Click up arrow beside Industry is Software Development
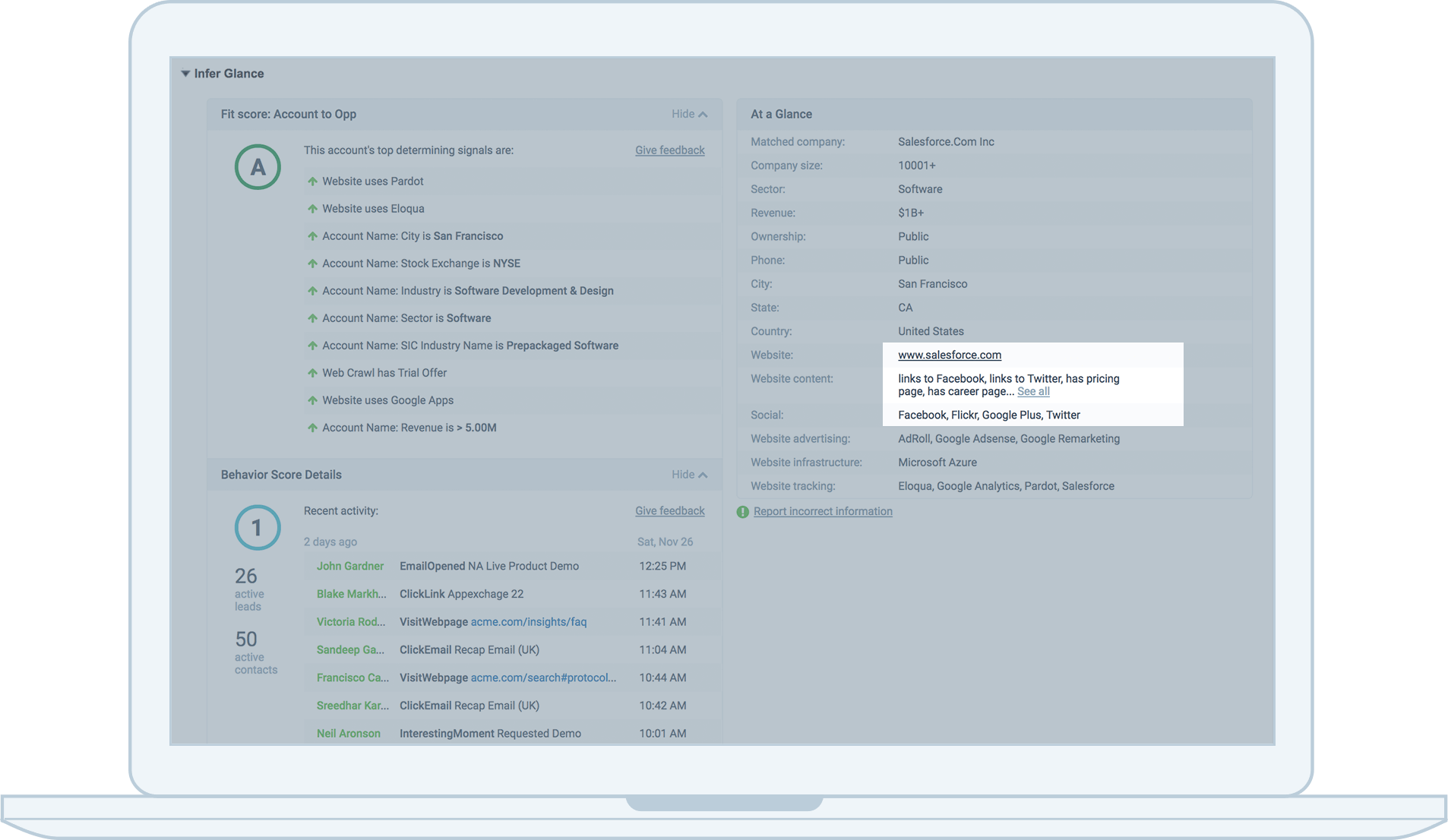1448x840 pixels. [312, 291]
